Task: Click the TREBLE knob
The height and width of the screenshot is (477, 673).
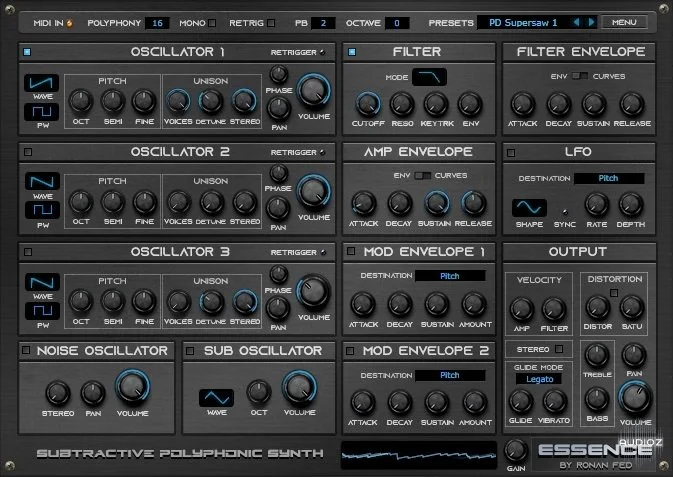Action: (597, 355)
